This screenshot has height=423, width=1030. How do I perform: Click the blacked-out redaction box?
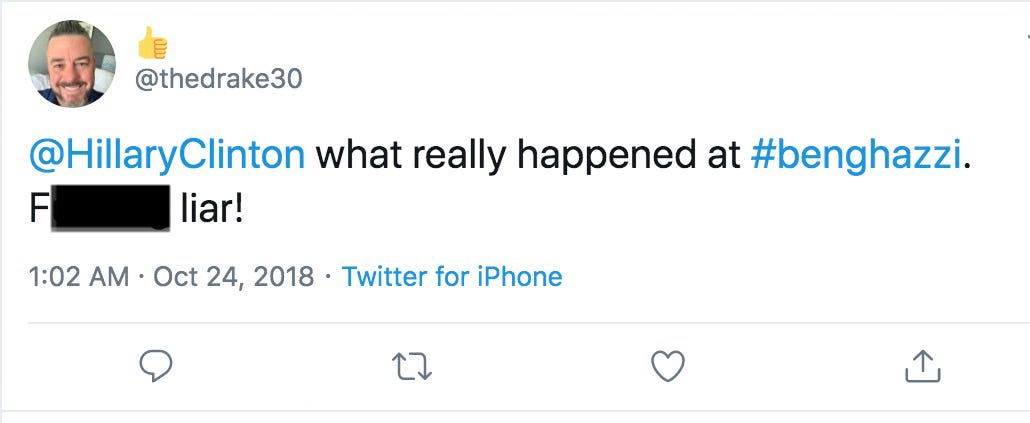110,211
